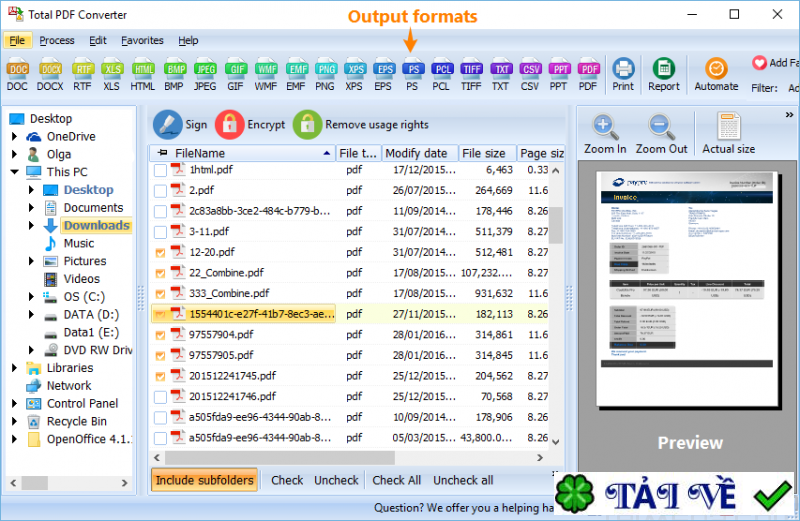Open the Edit menu

click(x=97, y=40)
